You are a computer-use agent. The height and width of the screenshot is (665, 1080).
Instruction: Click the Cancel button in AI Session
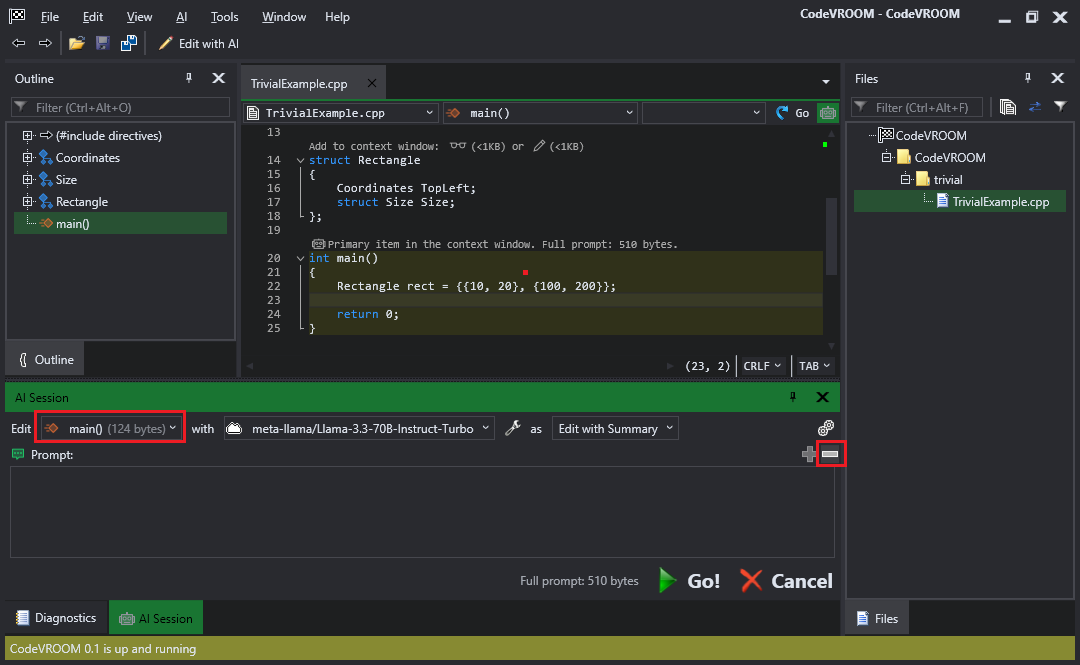787,581
